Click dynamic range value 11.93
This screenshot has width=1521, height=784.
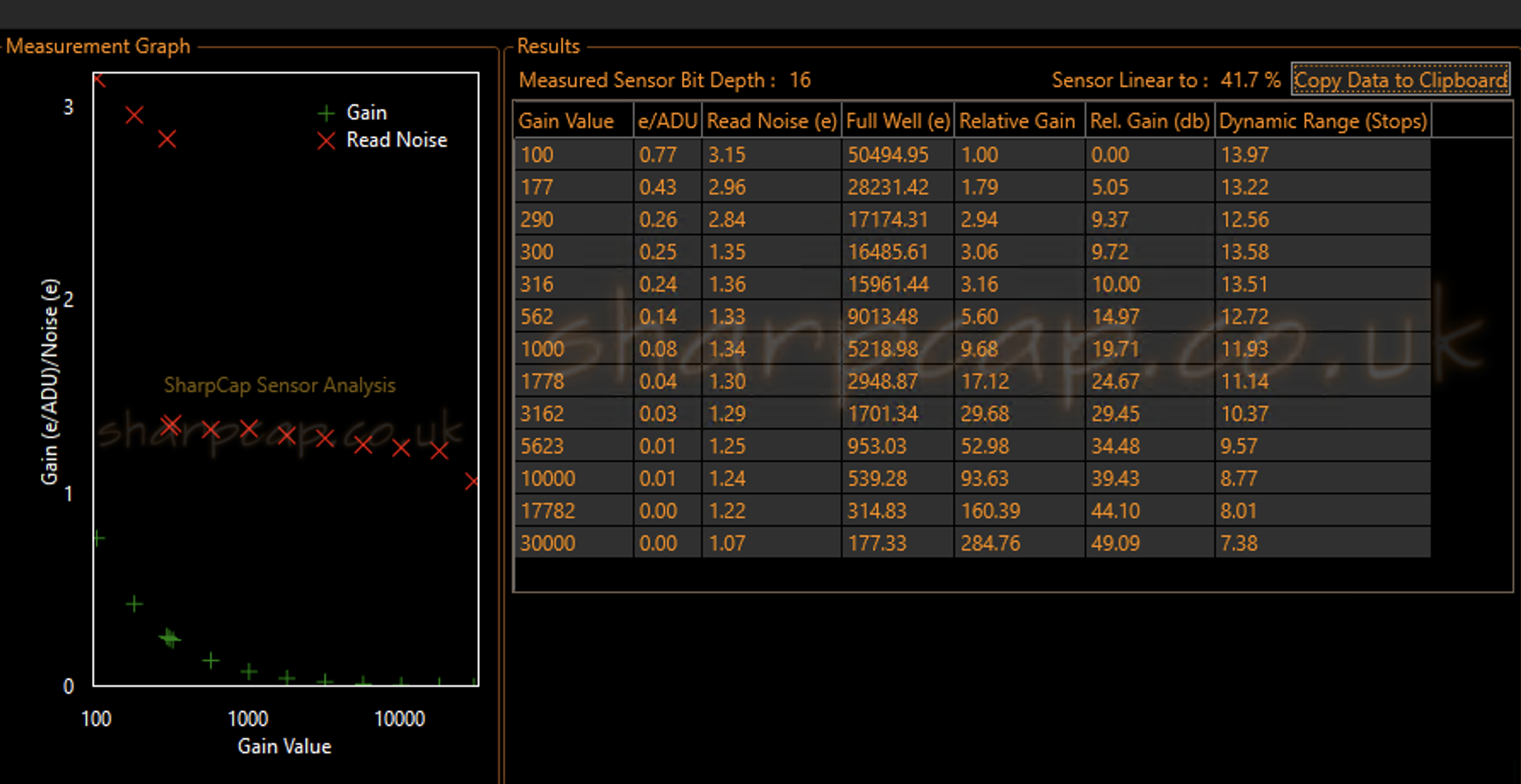click(1323, 349)
